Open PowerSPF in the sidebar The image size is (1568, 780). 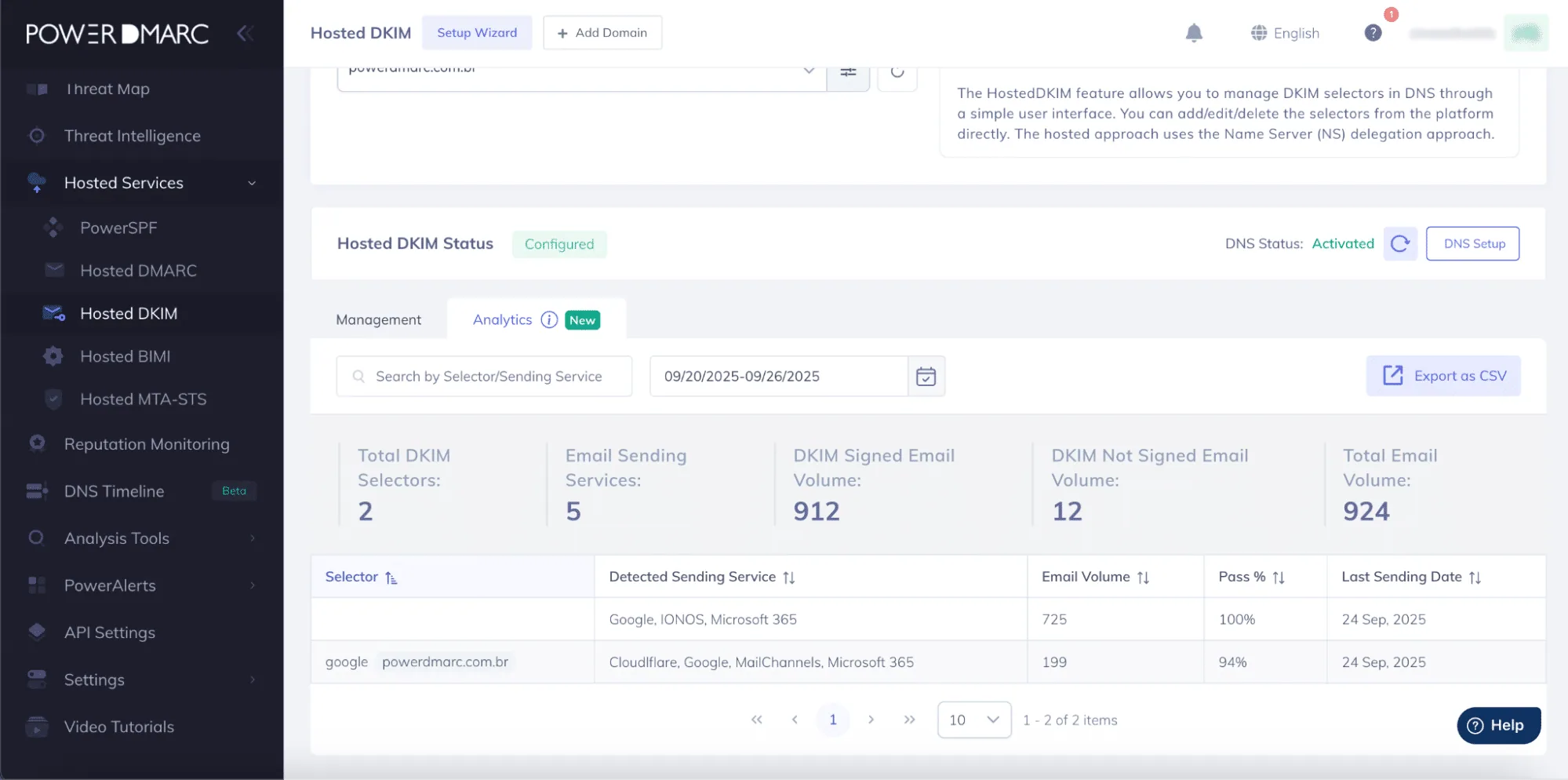118,228
